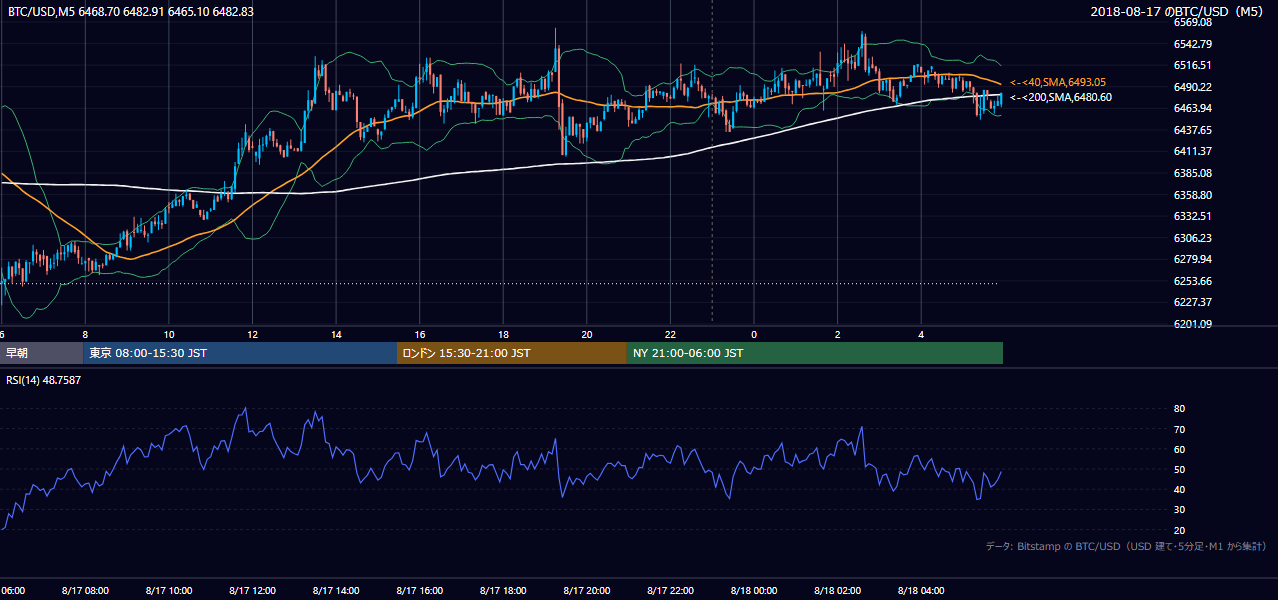Click hour label 8 below the price chart
This screenshot has width=1278, height=600.
pos(85,334)
